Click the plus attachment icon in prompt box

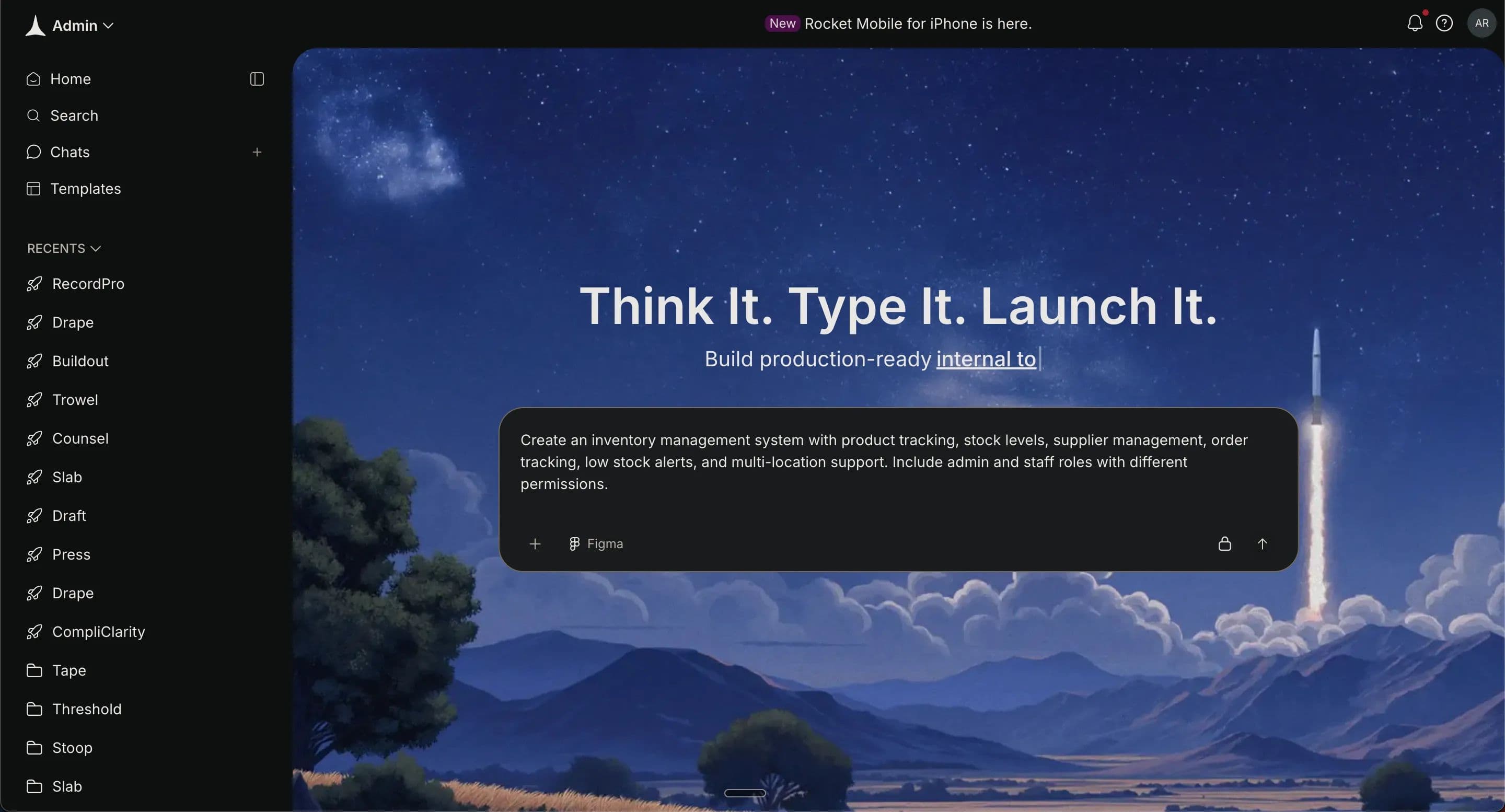click(535, 544)
